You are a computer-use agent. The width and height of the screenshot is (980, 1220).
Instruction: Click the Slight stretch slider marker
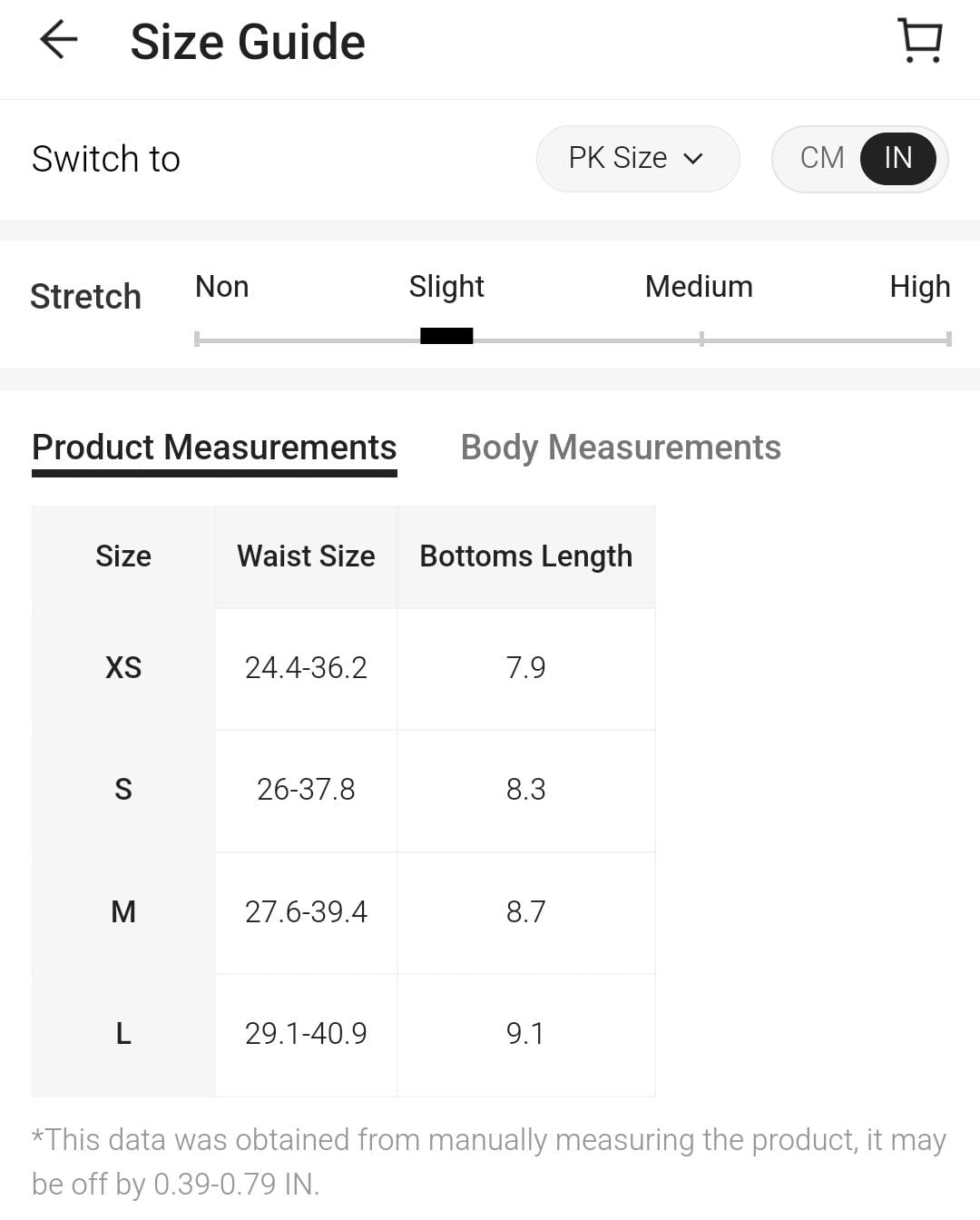point(446,336)
